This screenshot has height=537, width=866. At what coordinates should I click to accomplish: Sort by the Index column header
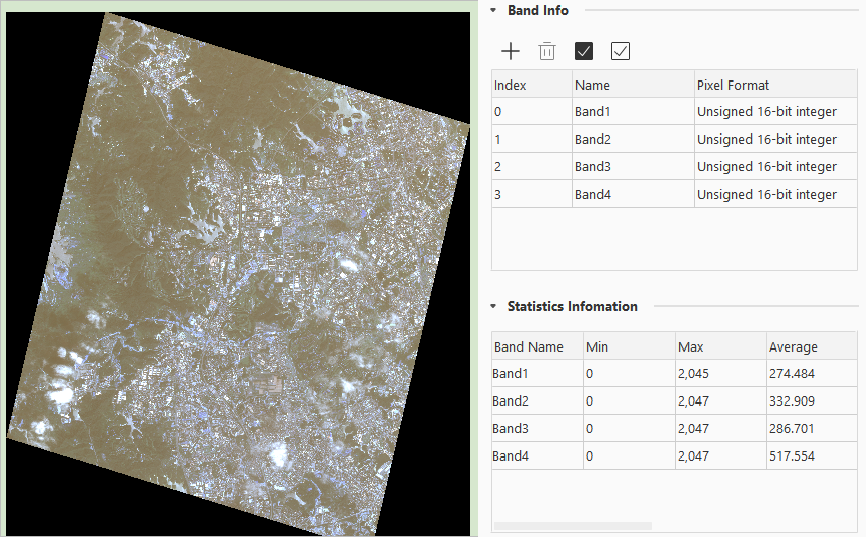[x=531, y=85]
